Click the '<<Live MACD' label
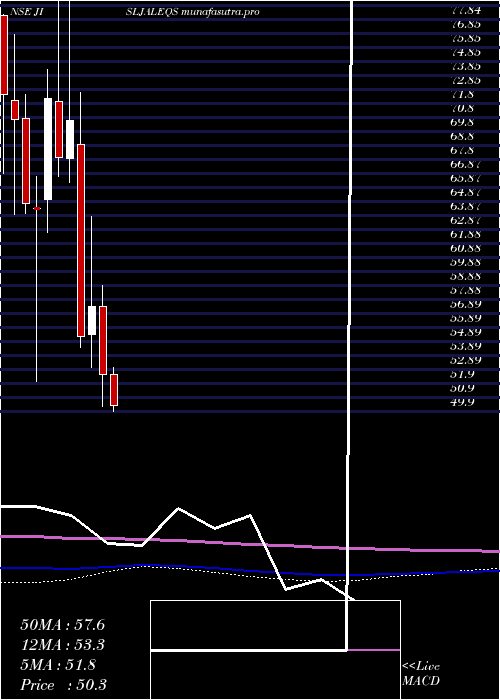This screenshot has height=700, width=500. click(x=421, y=674)
